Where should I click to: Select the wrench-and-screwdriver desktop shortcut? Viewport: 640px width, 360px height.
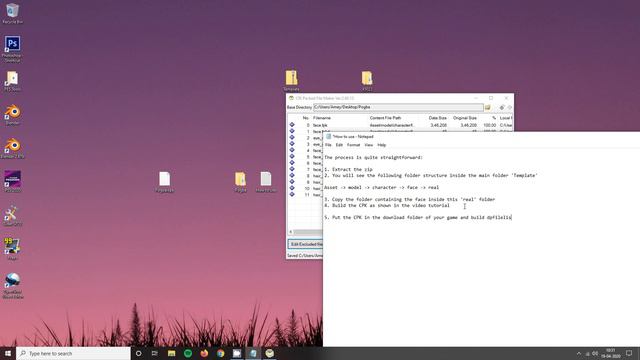click(x=12, y=216)
